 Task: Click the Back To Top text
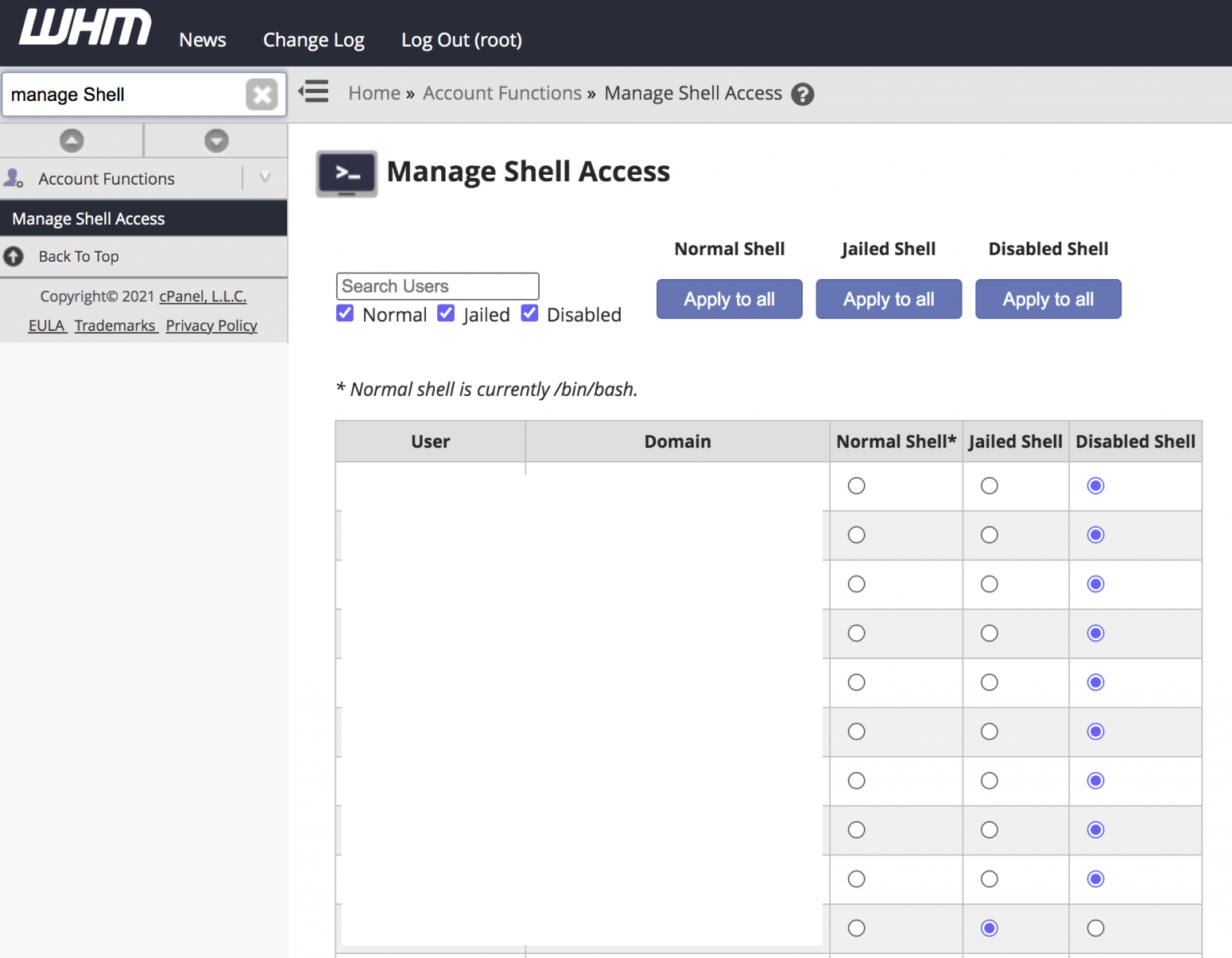[x=79, y=257]
